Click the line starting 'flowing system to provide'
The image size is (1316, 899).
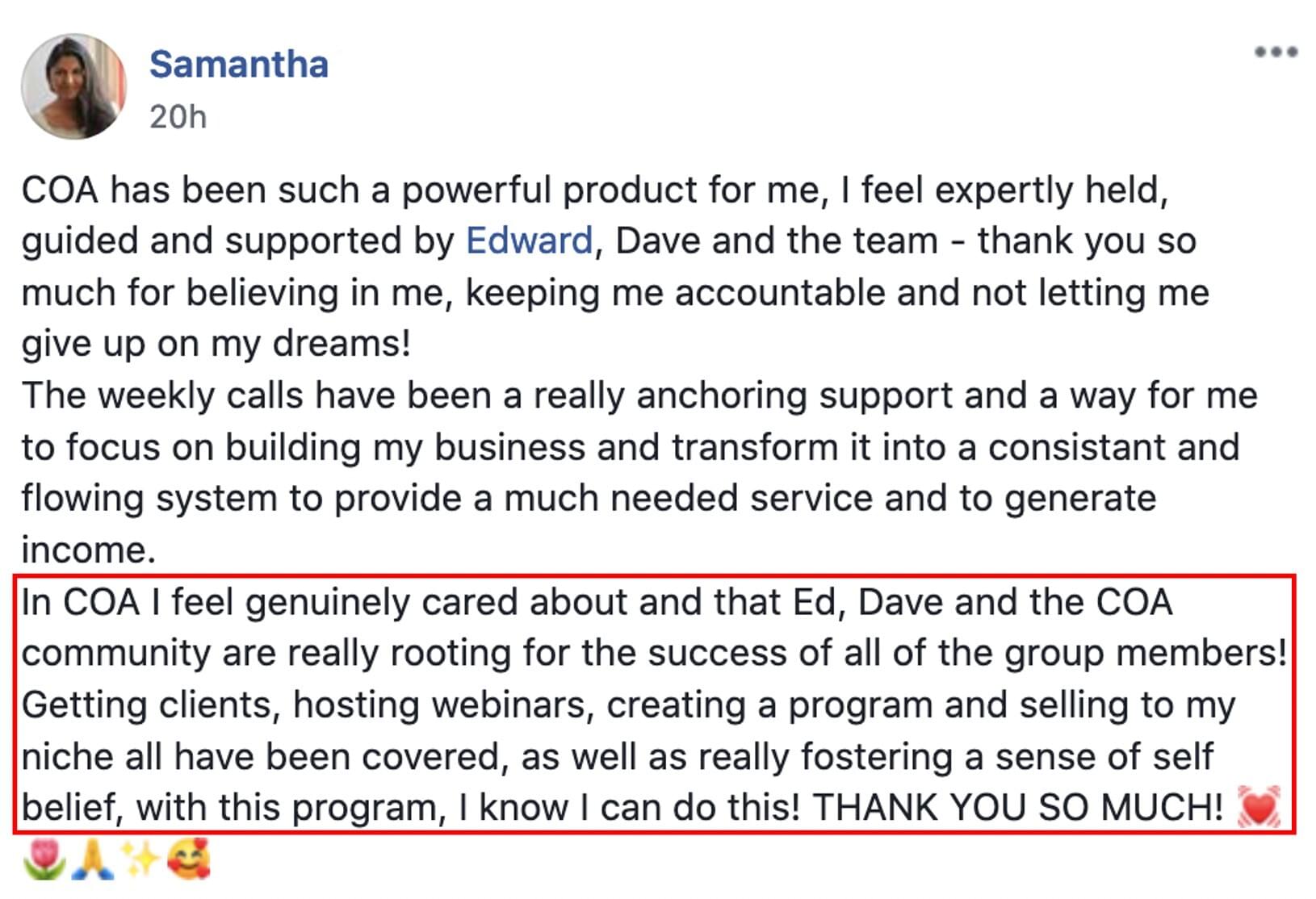589,499
